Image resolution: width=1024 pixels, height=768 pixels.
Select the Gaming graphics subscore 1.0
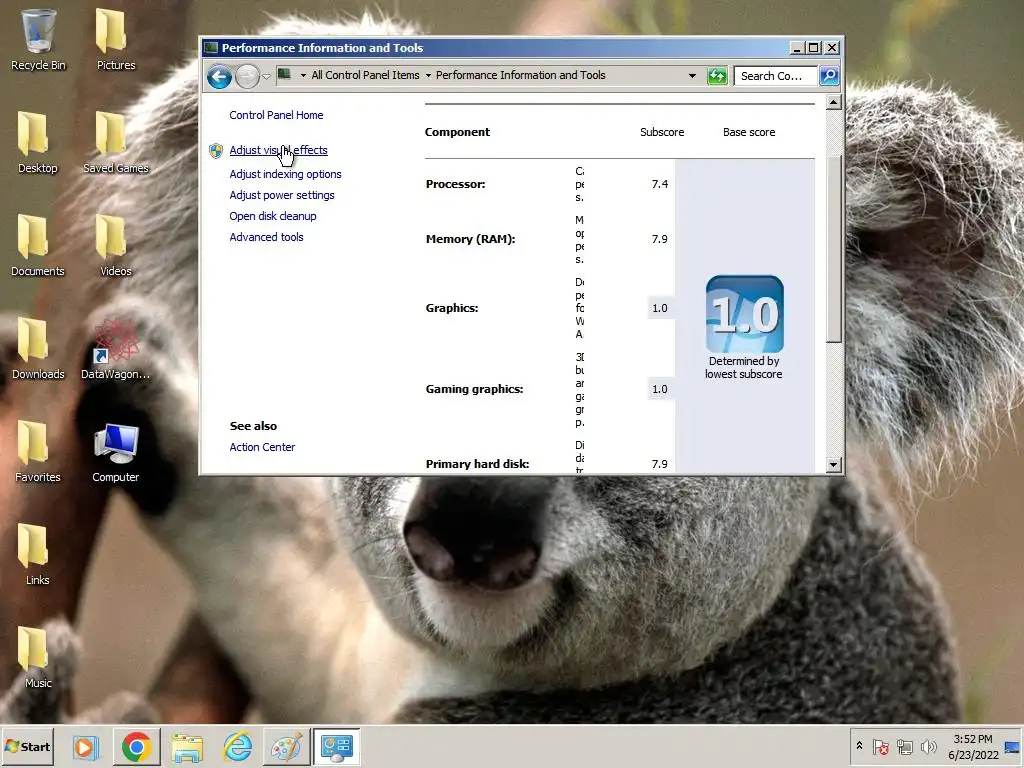tap(660, 389)
